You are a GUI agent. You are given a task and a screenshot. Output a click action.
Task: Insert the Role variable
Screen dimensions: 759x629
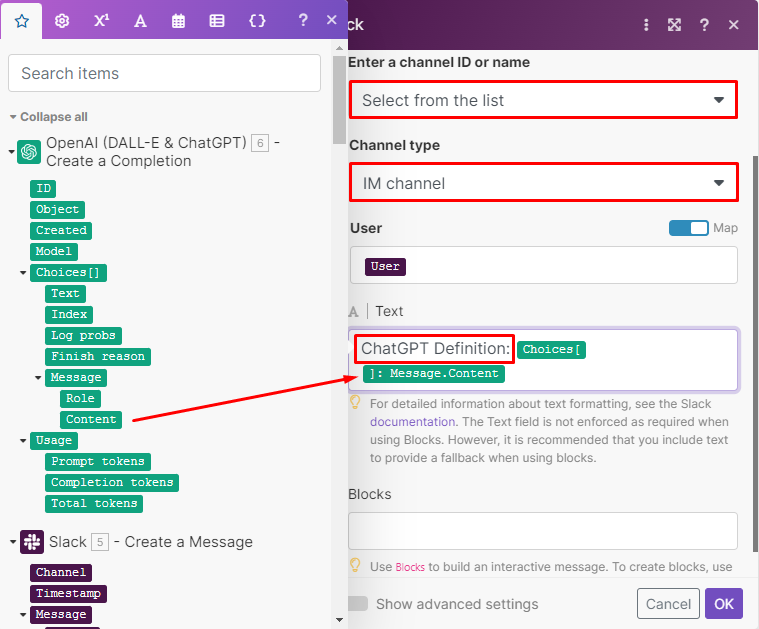click(x=80, y=399)
